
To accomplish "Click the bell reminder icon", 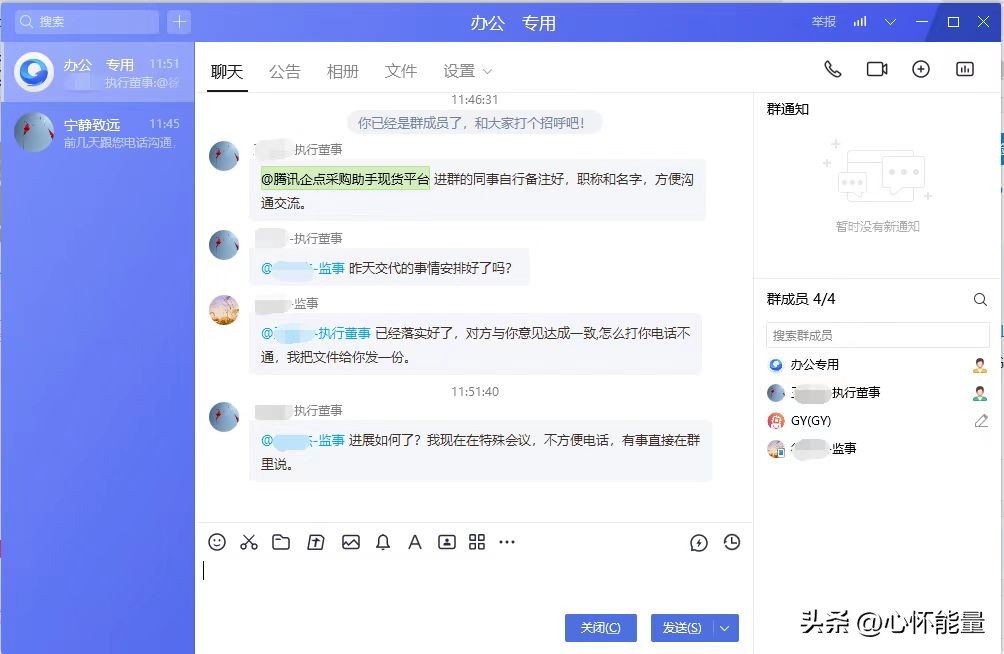I will [382, 541].
